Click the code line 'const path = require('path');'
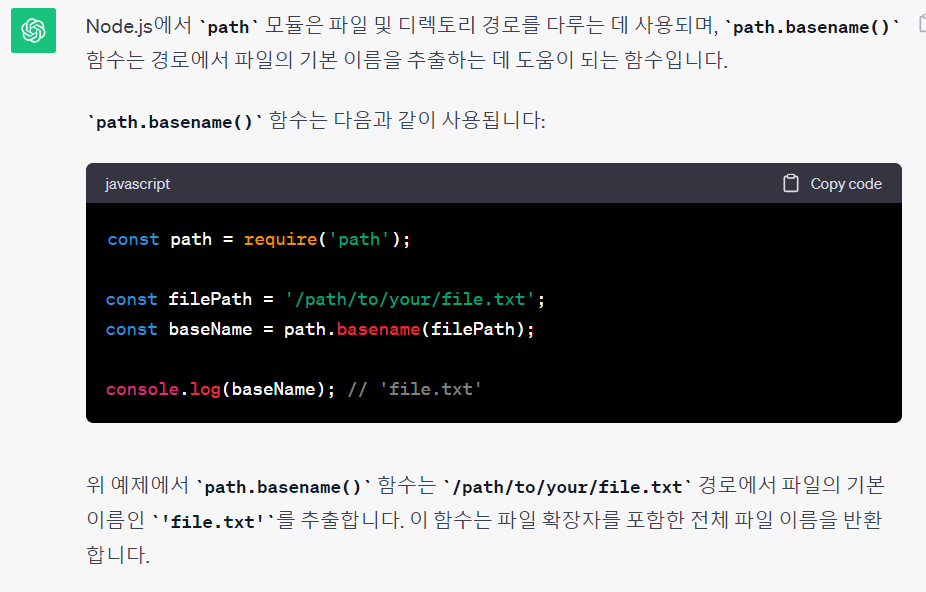The height and width of the screenshot is (592, 926). [259, 239]
